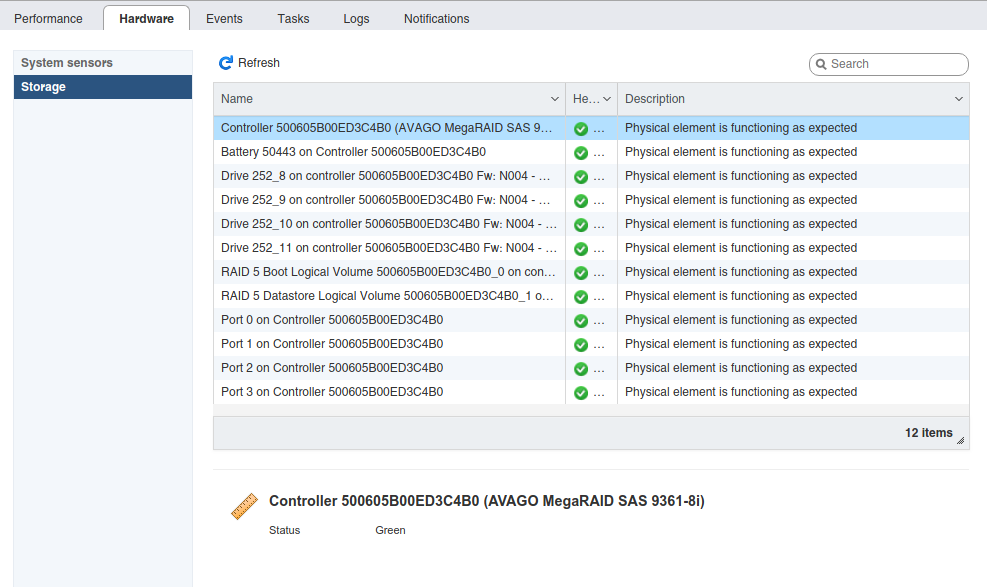This screenshot has height=587, width=987.
Task: Open the Health column dropdown chevron
Action: tap(607, 99)
